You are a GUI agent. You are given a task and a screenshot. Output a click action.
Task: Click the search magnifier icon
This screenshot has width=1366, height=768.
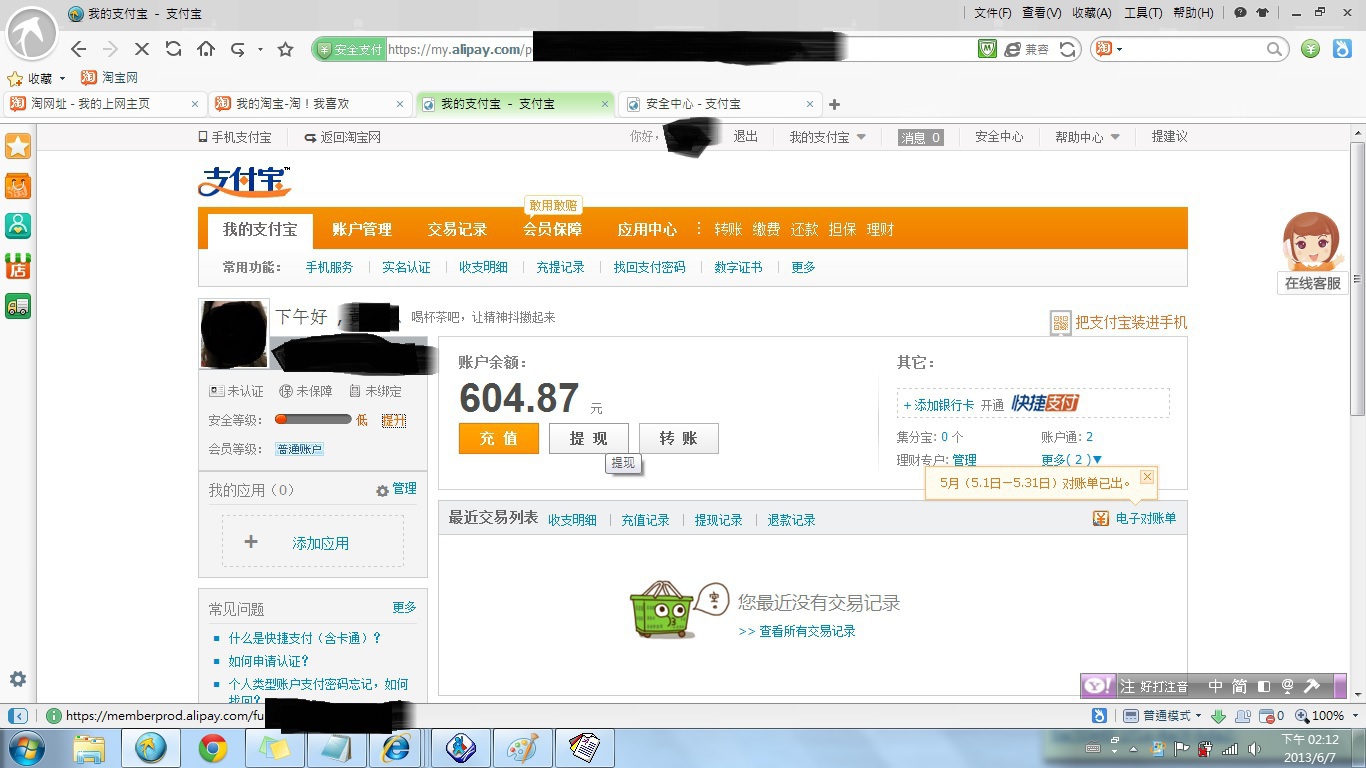[1274, 49]
